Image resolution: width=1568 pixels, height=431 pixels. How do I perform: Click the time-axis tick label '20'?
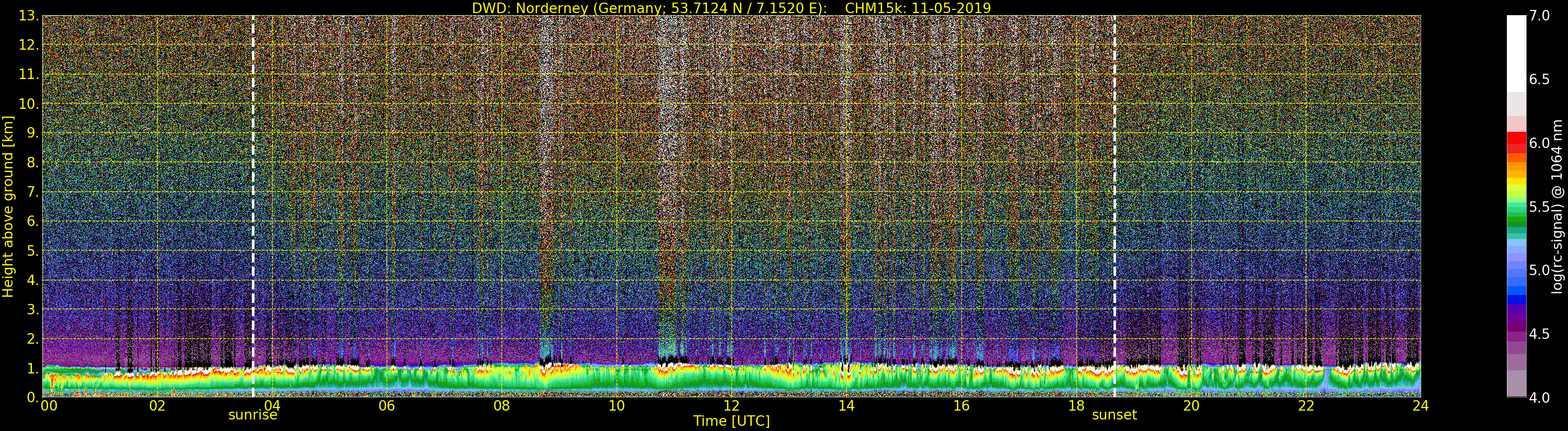tap(1191, 405)
